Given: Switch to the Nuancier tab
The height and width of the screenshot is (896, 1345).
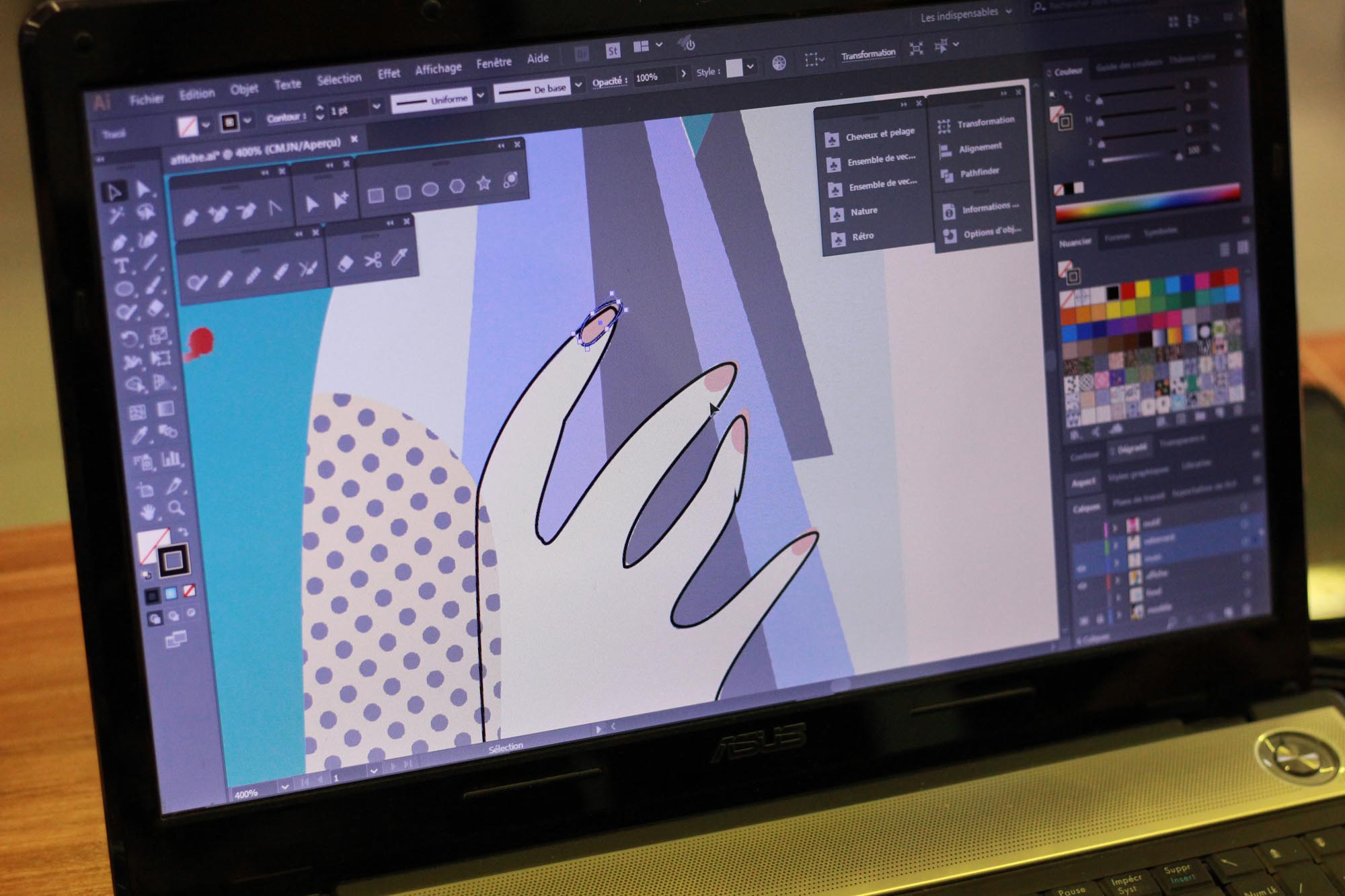Looking at the screenshot, I should 1075,243.
